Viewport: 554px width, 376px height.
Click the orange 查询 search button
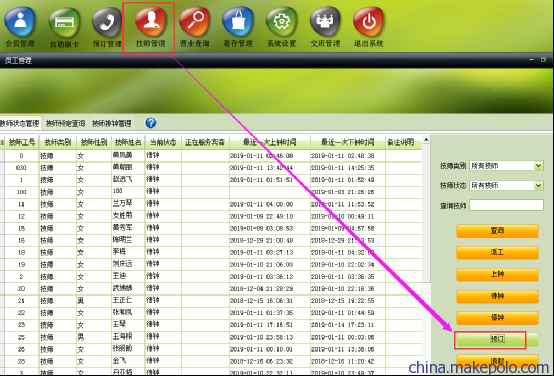pos(497,231)
